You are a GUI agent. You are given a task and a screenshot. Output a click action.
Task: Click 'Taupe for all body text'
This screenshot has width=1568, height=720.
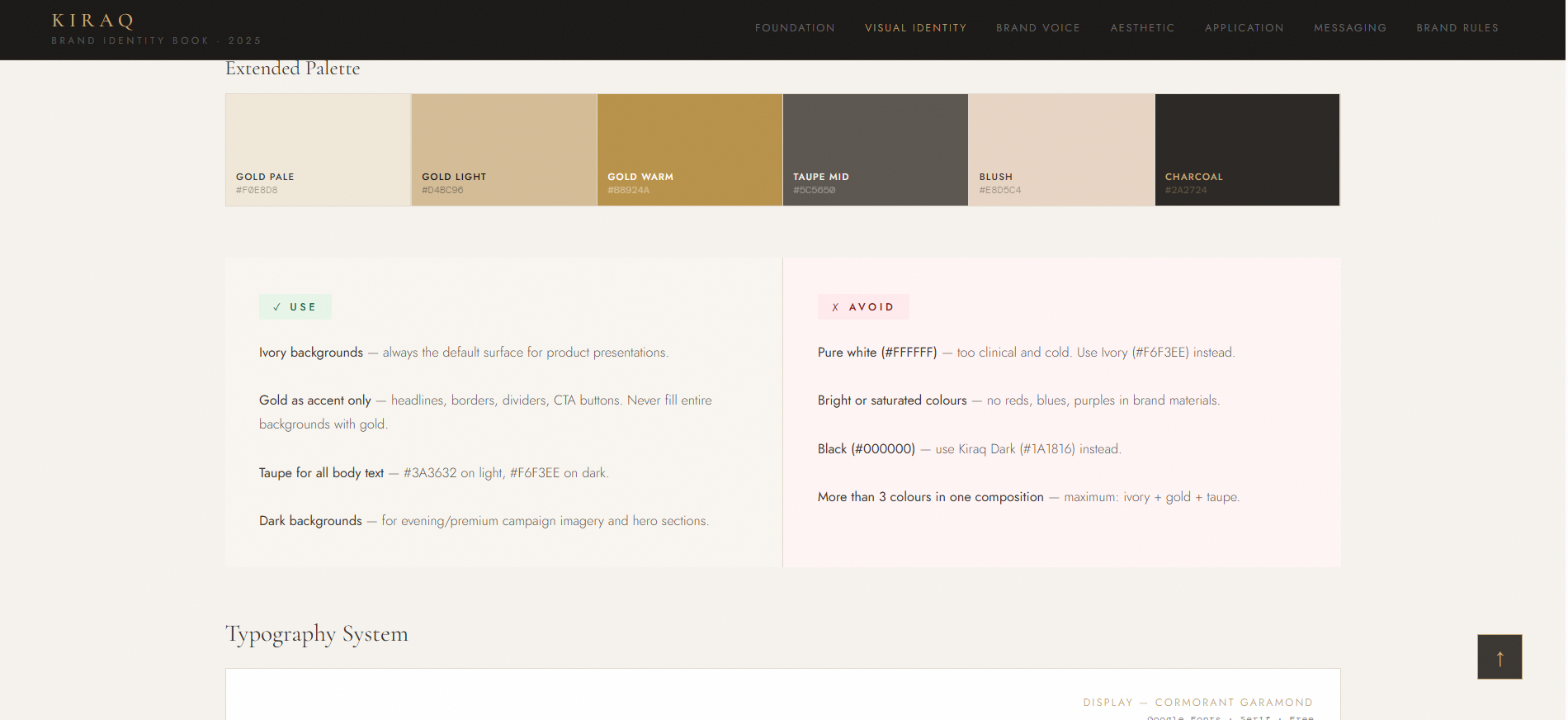point(322,473)
